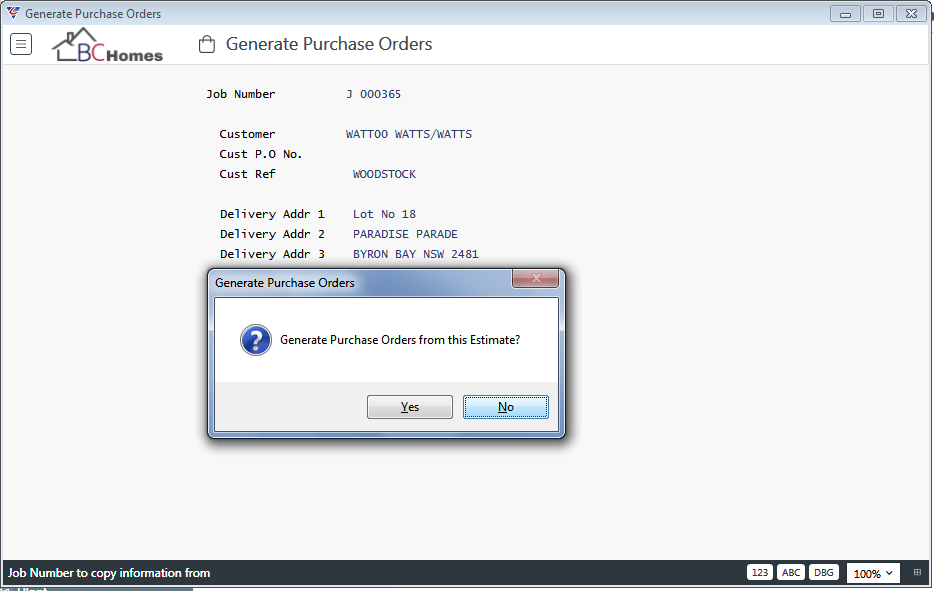934x591 pixels.
Task: Click the shopping bag icon beside title
Action: (207, 44)
